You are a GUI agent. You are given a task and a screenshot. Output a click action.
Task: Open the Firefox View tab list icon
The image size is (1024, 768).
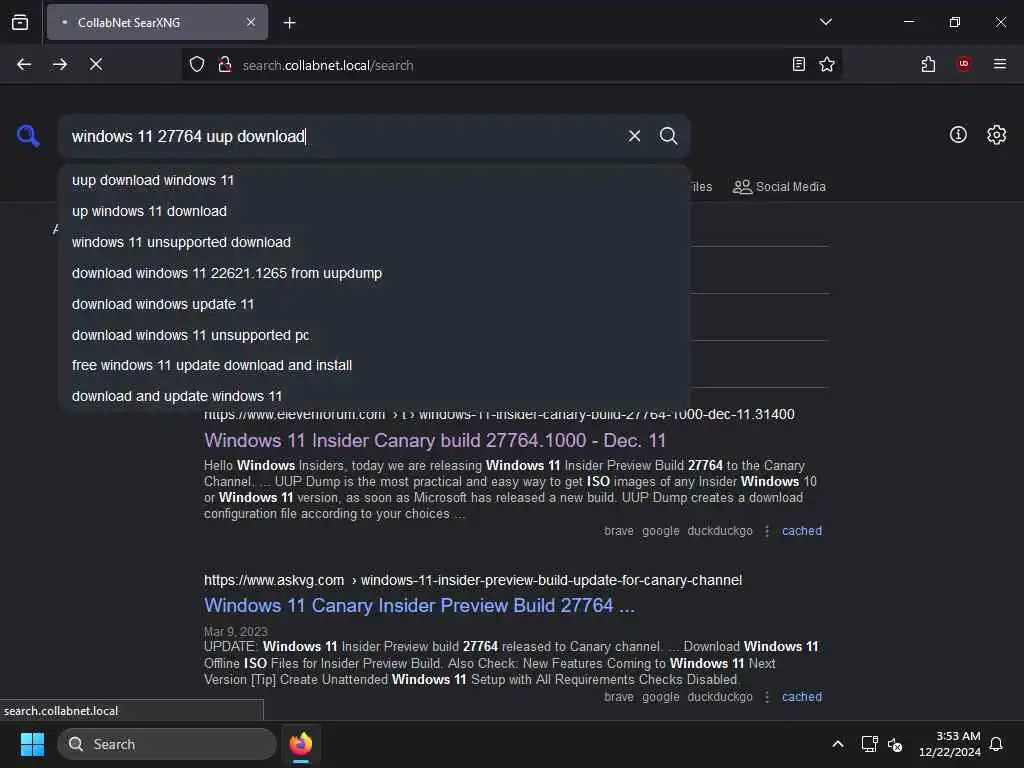coord(20,22)
